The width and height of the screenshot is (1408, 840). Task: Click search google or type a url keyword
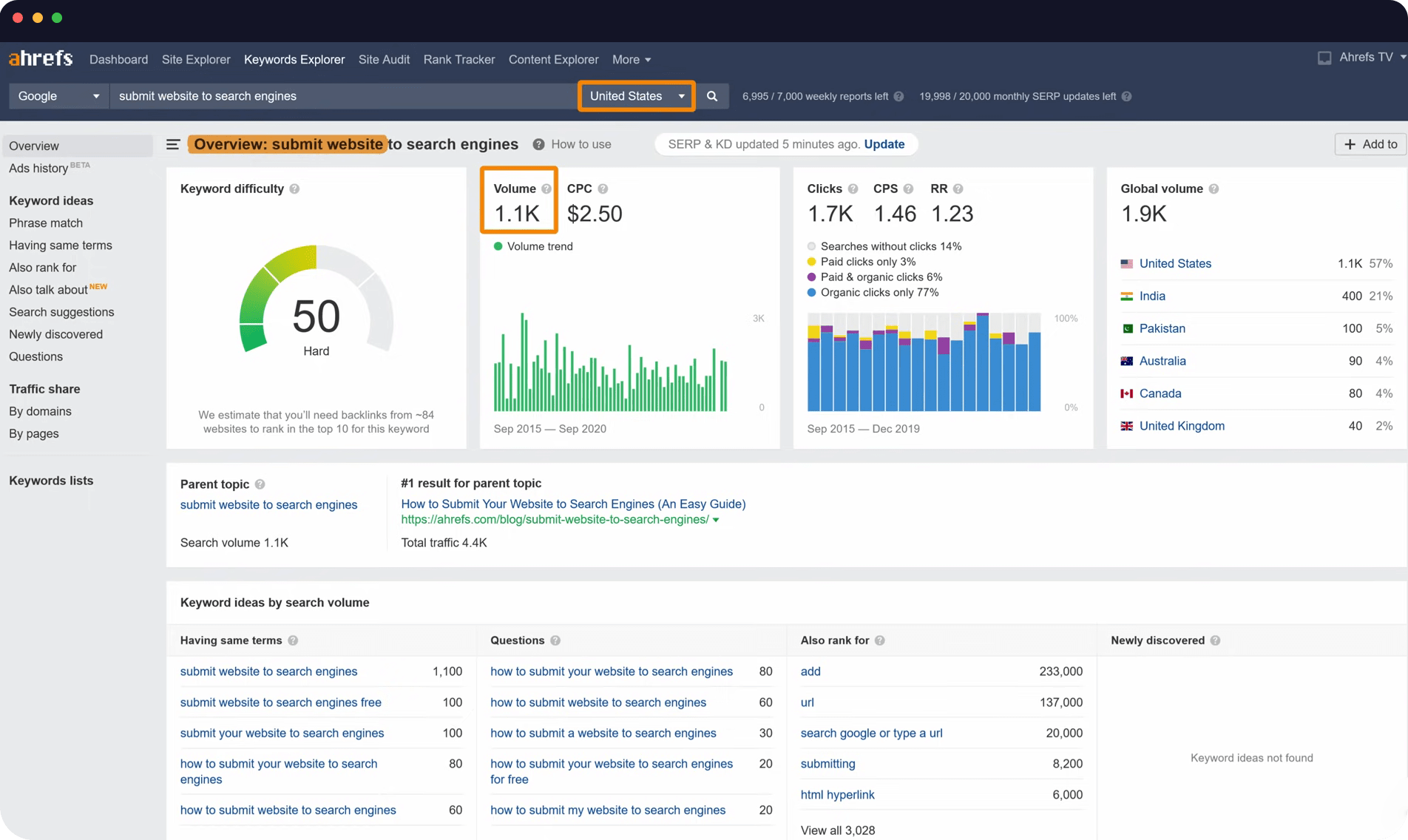coord(871,733)
